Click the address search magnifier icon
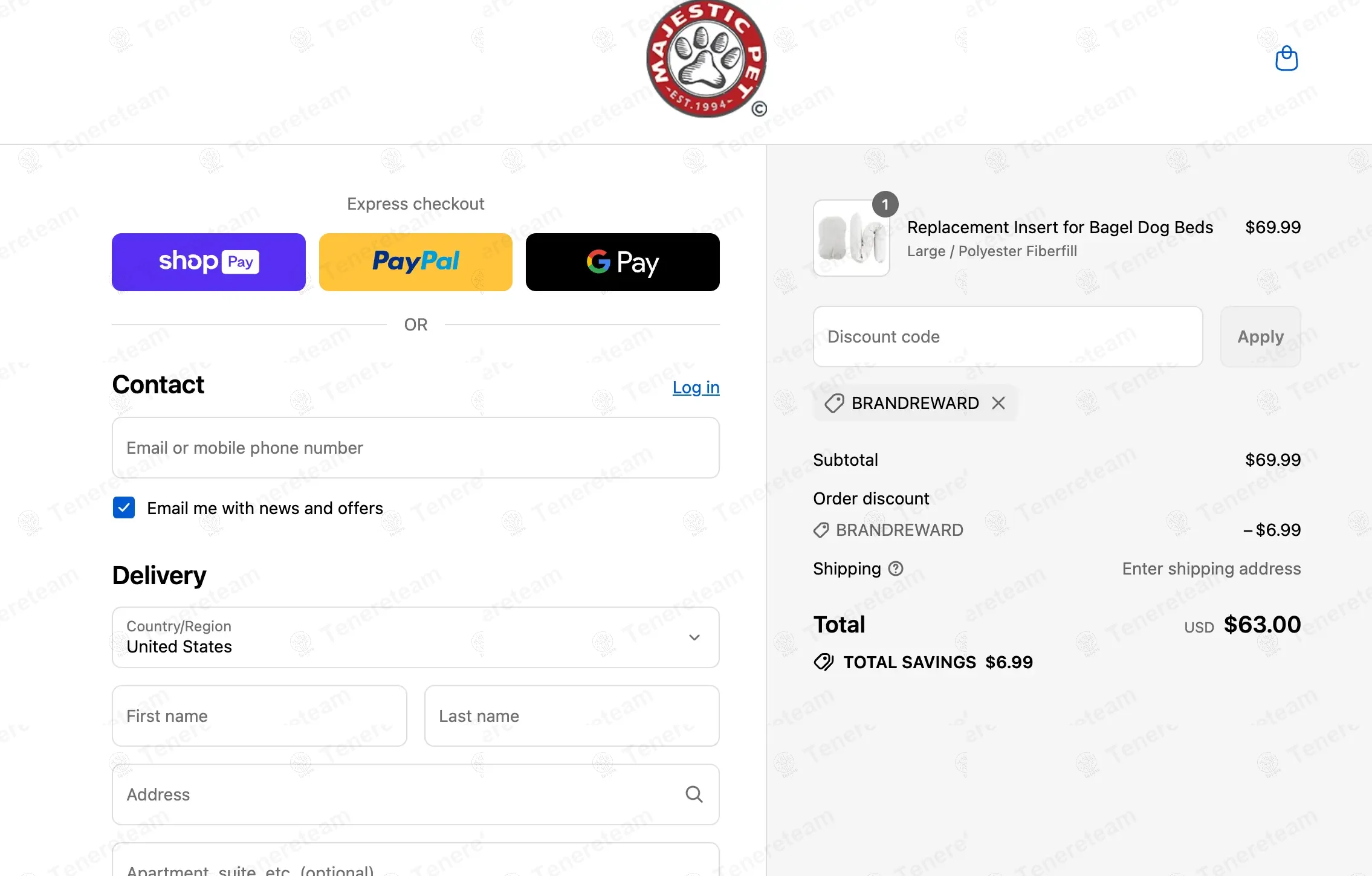The width and height of the screenshot is (1372, 876). point(694,794)
